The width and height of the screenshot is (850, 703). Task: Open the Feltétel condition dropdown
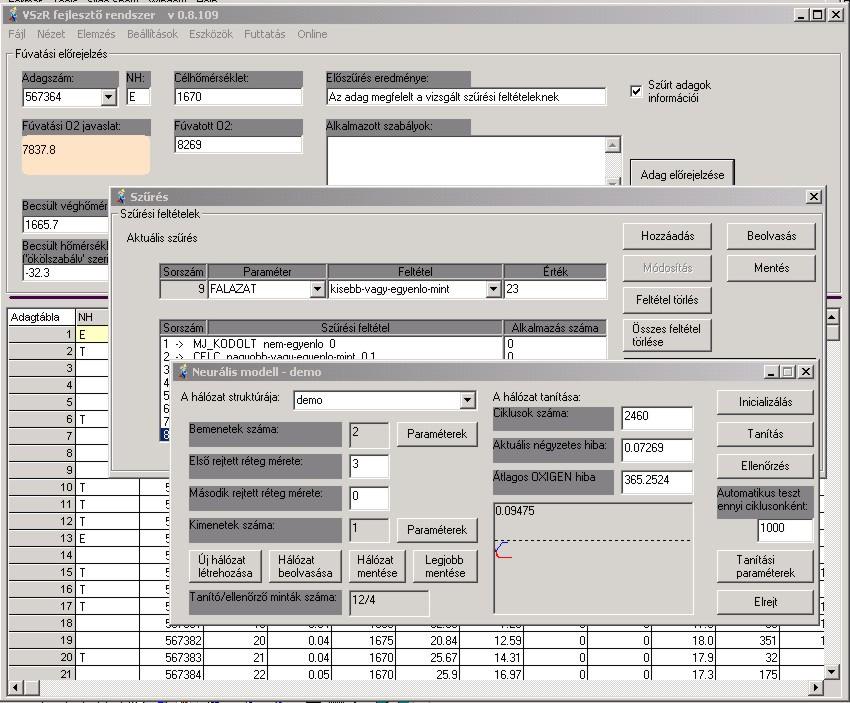493,289
